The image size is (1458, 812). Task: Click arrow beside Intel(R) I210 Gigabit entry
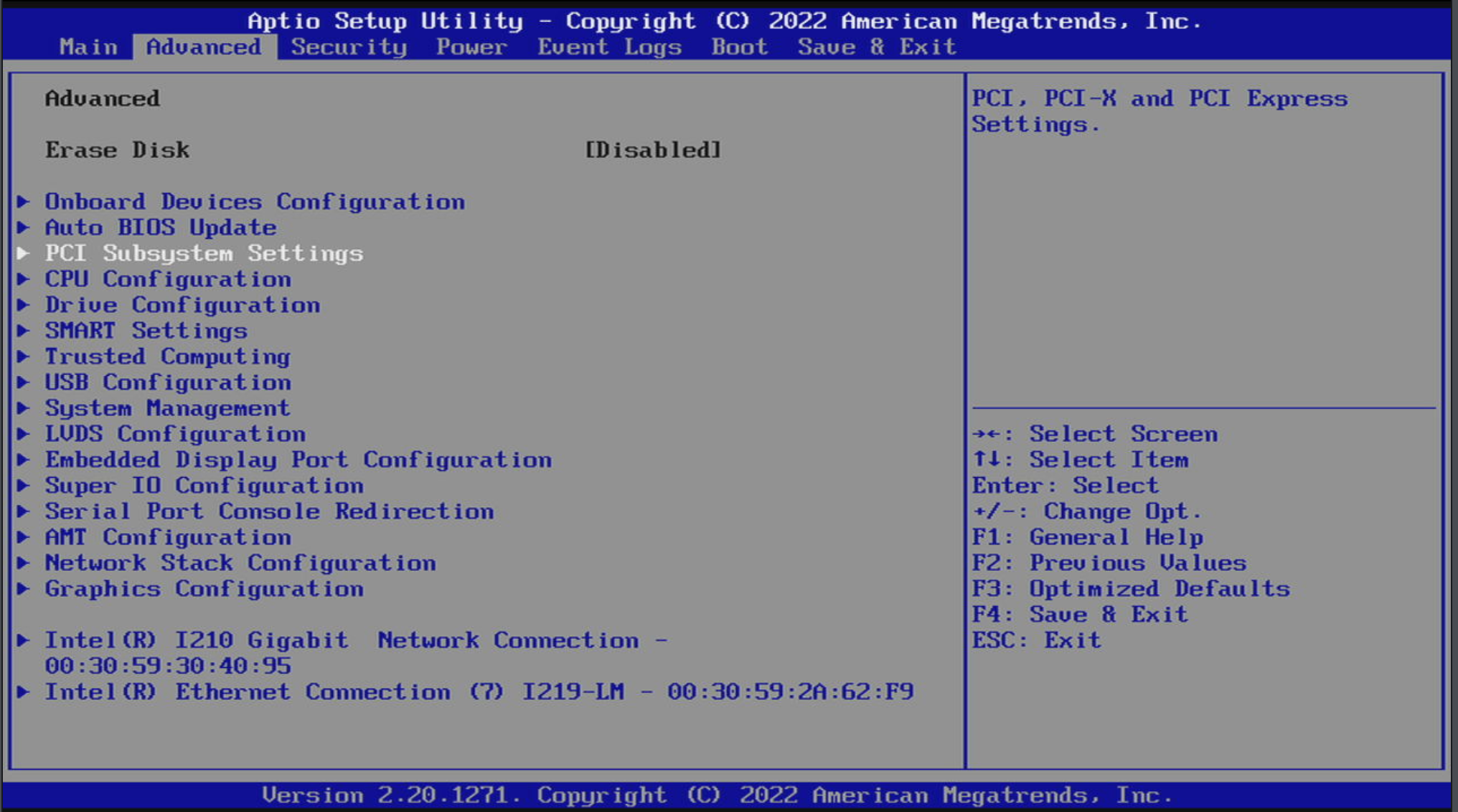tap(24, 641)
